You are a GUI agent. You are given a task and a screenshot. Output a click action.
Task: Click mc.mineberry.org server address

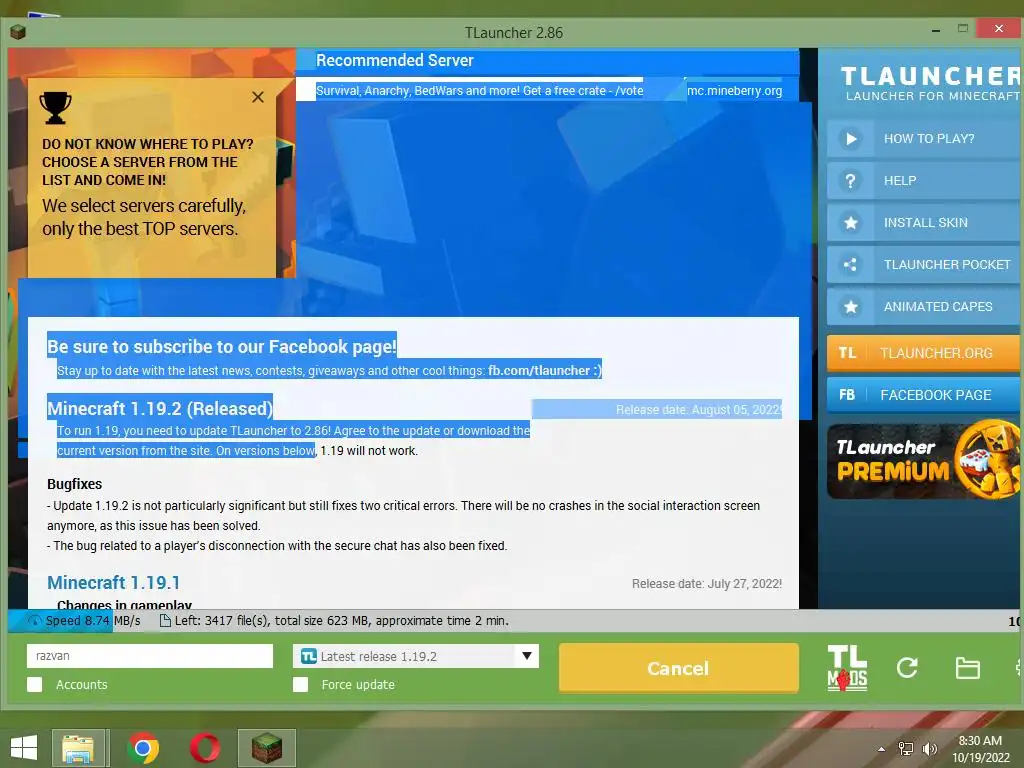(x=734, y=91)
